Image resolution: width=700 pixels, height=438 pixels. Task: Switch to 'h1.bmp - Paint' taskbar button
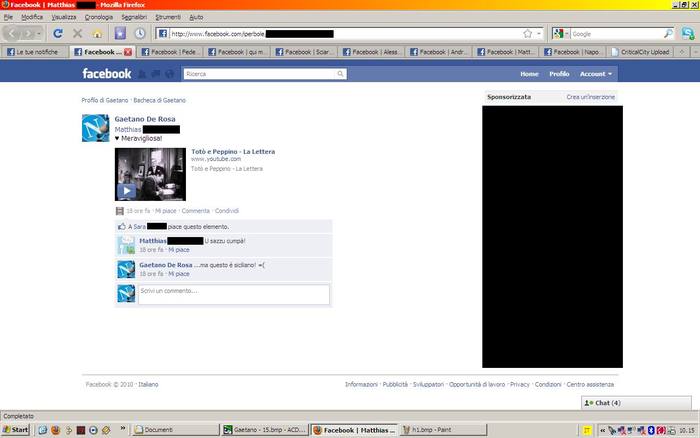[x=444, y=430]
